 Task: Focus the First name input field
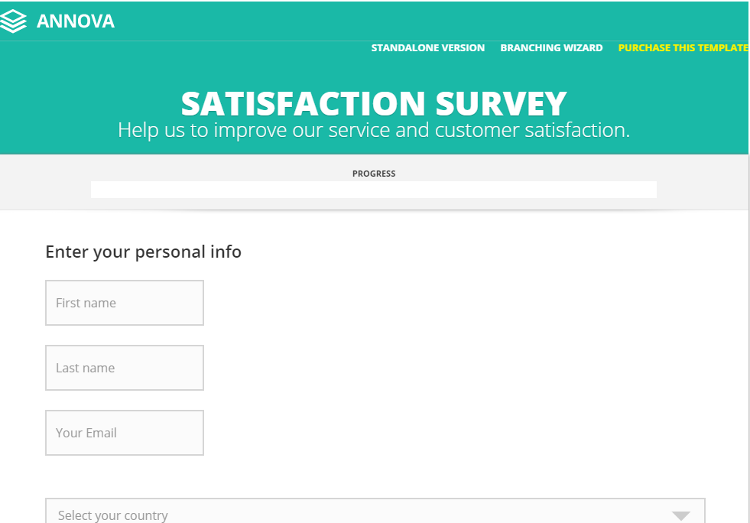click(x=124, y=303)
